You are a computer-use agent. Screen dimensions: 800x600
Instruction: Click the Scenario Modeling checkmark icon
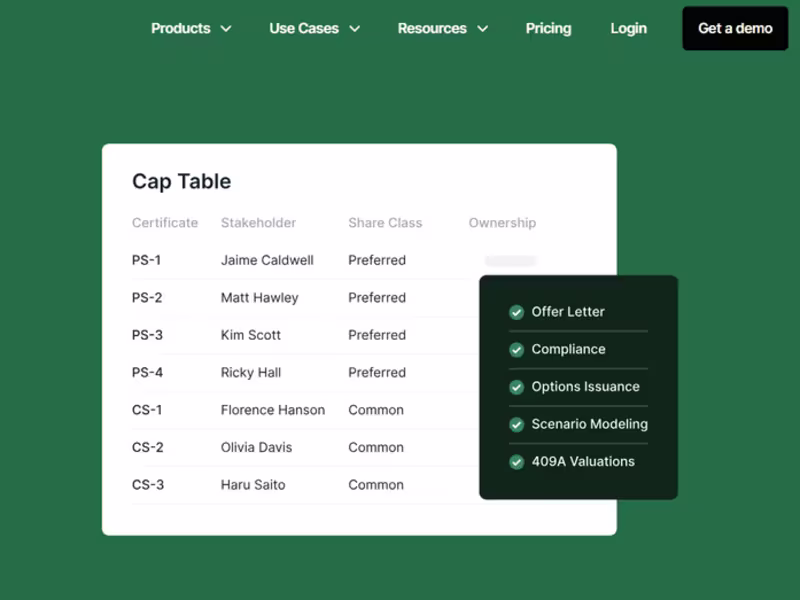tap(516, 425)
